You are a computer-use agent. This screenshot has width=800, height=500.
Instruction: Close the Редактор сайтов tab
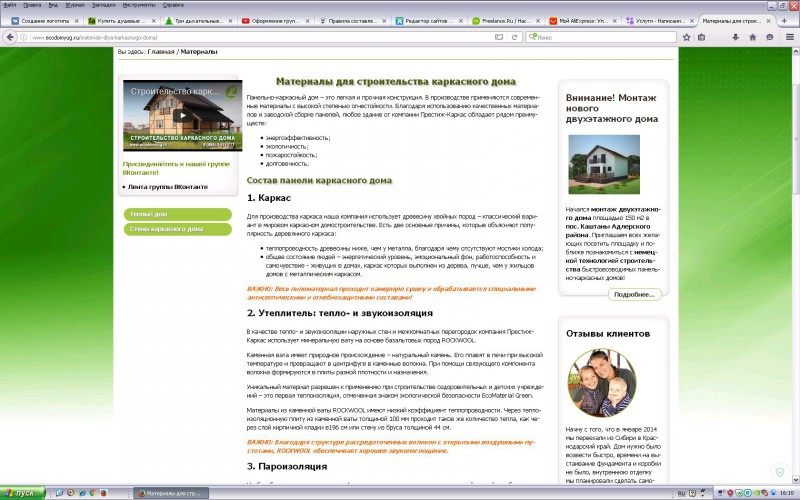(461, 21)
